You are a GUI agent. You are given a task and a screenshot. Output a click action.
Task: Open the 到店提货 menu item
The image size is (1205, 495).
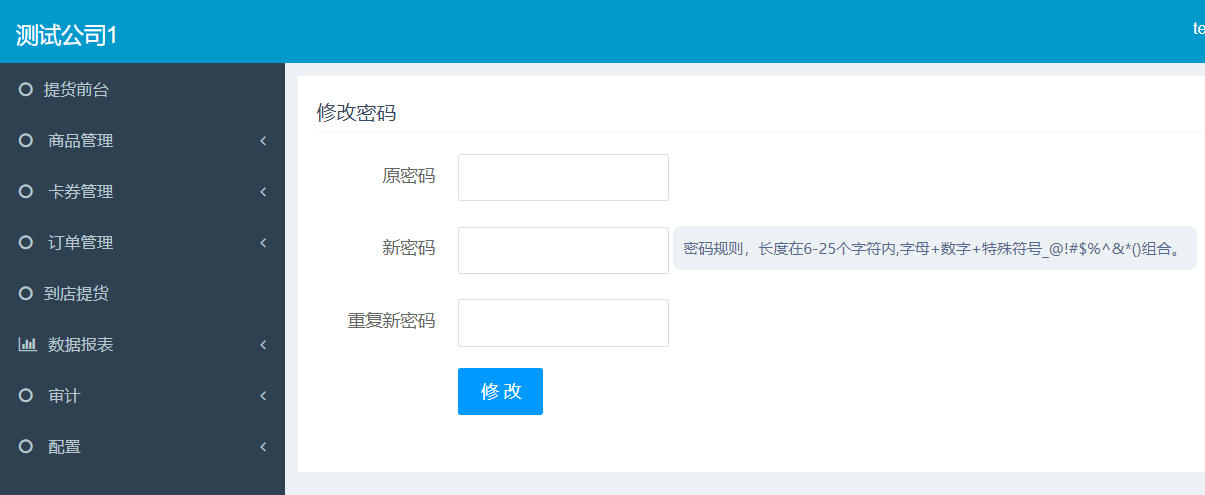tap(76, 294)
